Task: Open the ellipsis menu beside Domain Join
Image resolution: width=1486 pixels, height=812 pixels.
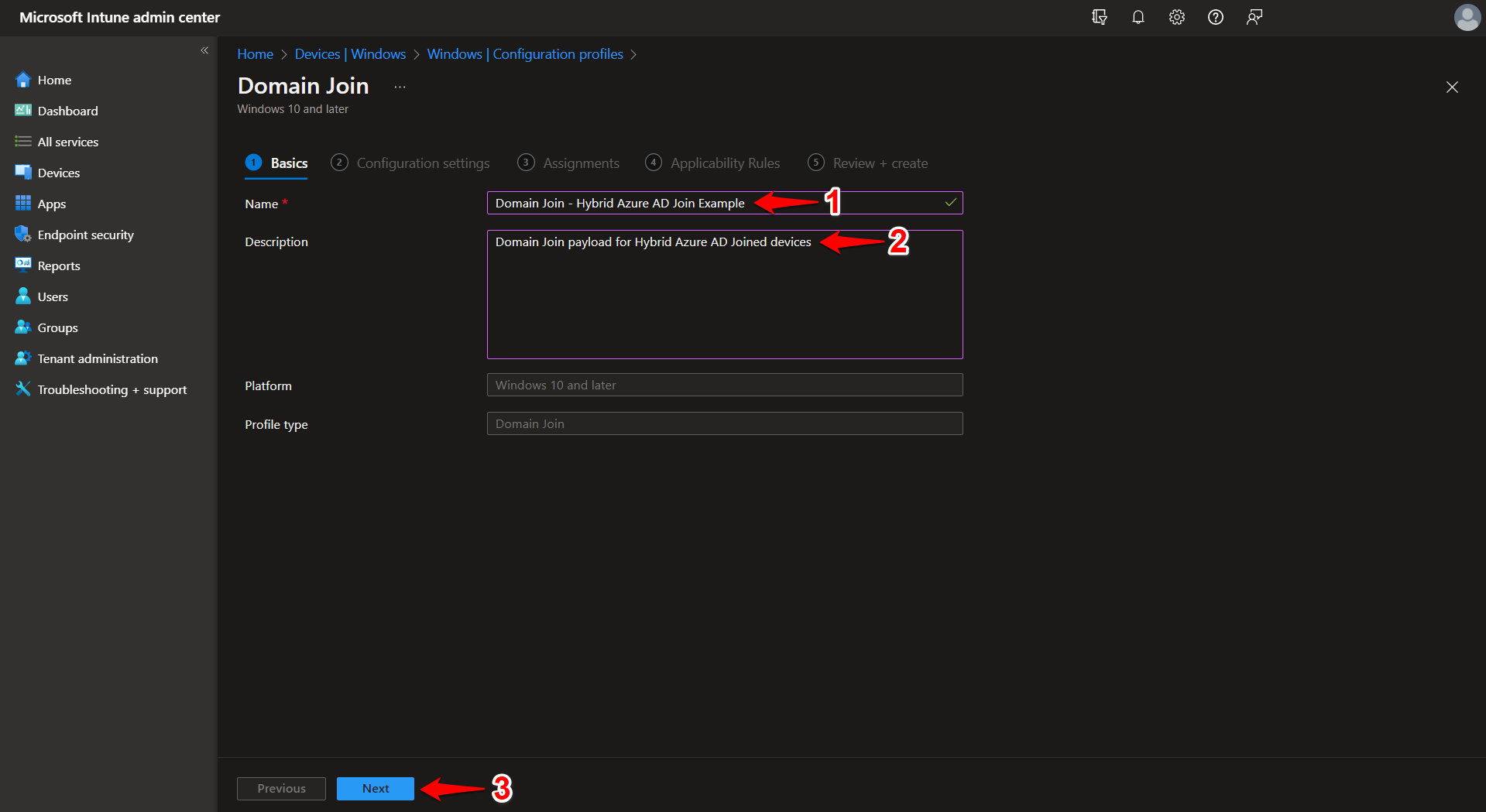Action: coord(400,87)
